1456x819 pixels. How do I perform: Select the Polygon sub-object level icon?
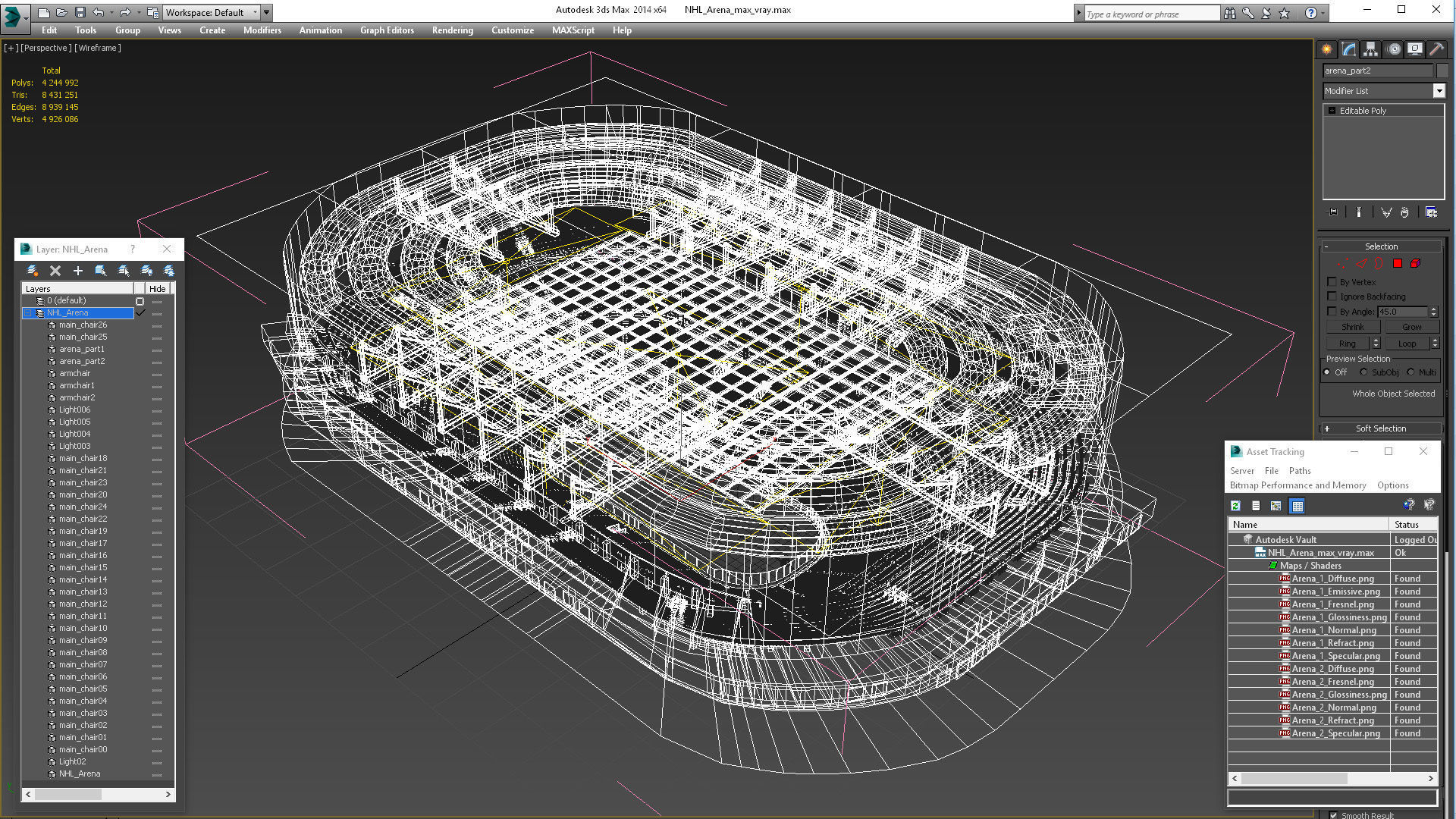point(1397,264)
